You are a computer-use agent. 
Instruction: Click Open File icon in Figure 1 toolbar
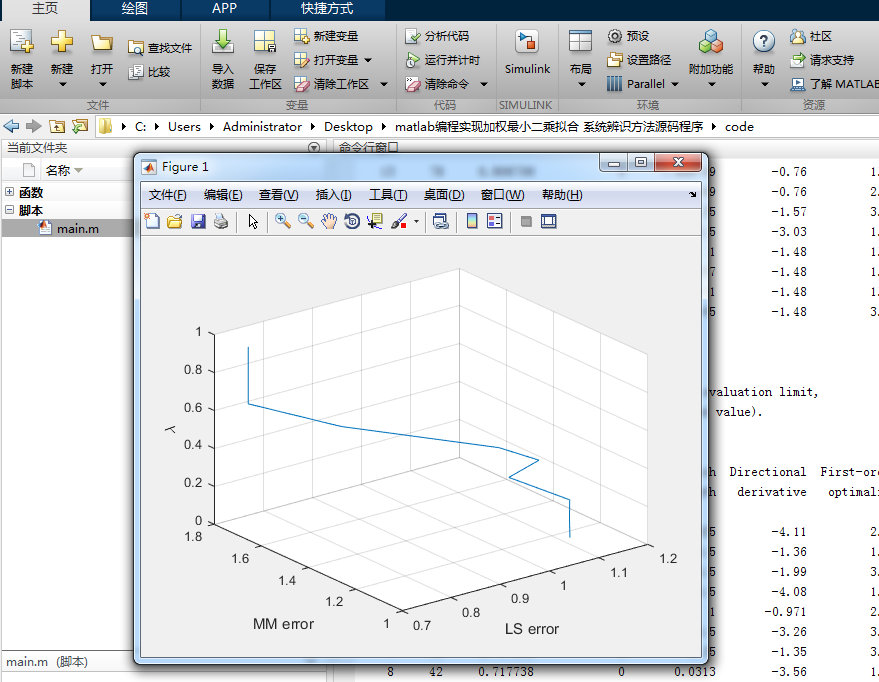pos(175,221)
